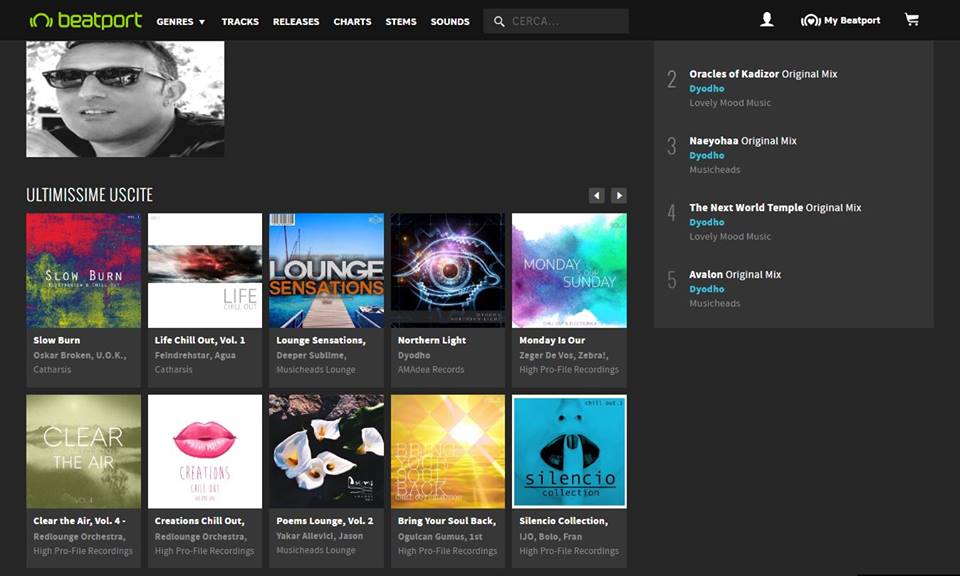Open the Monday Is Our Sunday cover

(x=569, y=270)
